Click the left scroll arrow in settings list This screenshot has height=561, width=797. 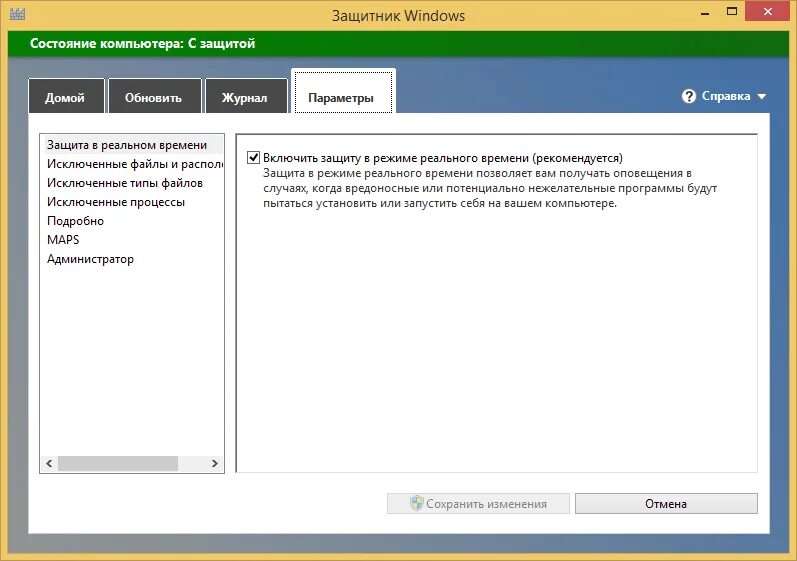(x=49, y=463)
